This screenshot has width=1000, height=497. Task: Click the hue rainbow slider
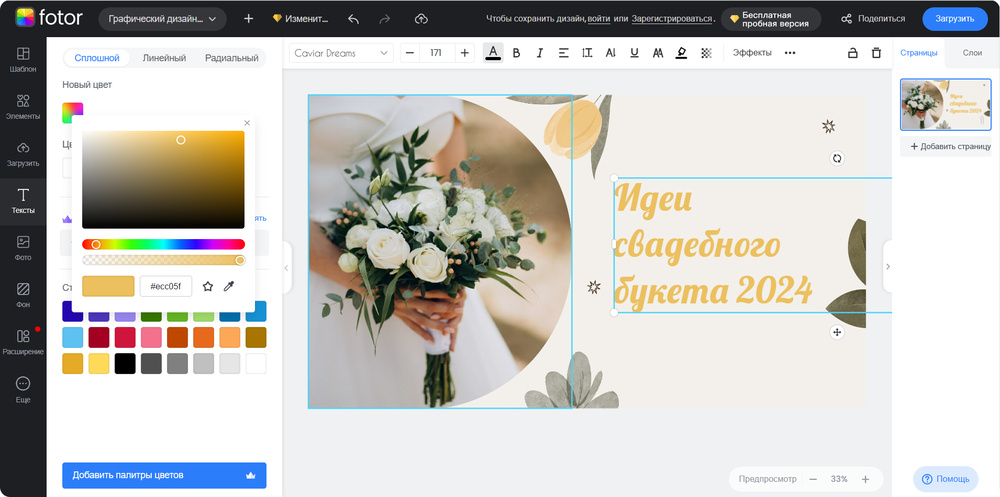coord(163,244)
